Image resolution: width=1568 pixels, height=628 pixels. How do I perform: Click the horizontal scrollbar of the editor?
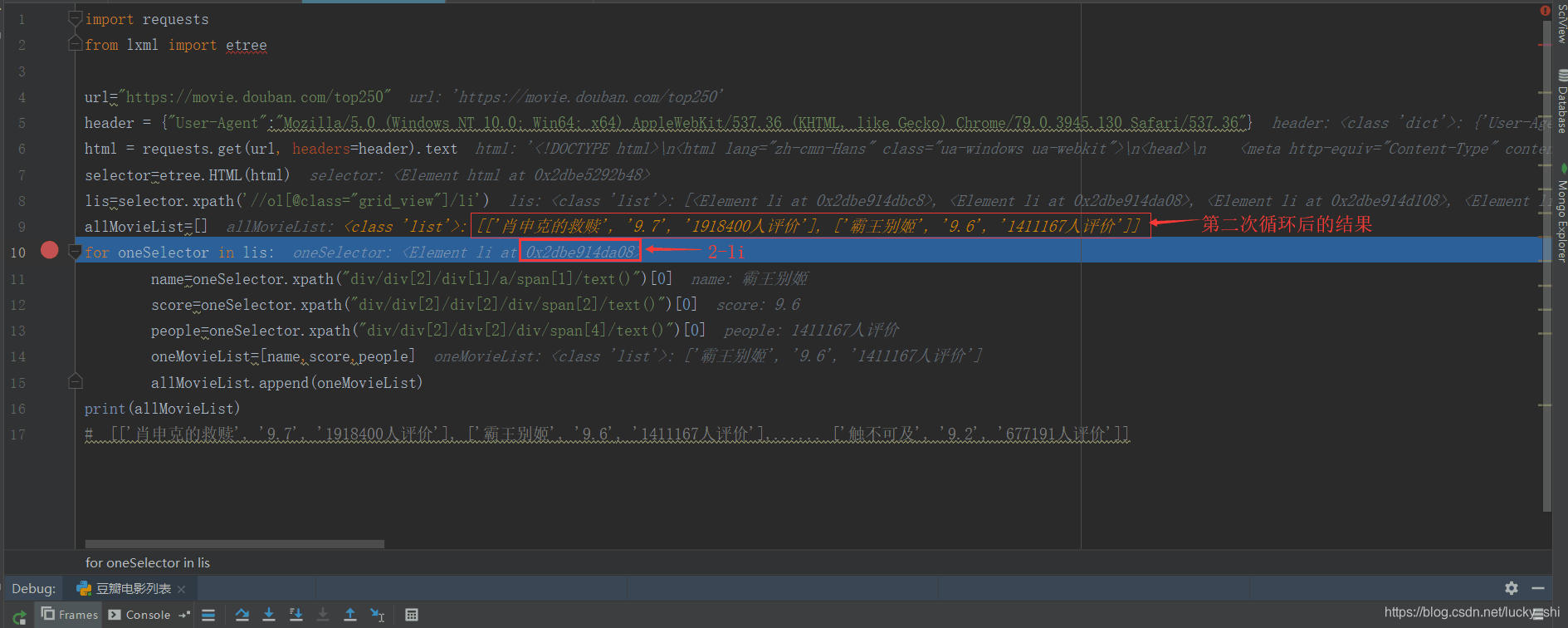[x=235, y=544]
